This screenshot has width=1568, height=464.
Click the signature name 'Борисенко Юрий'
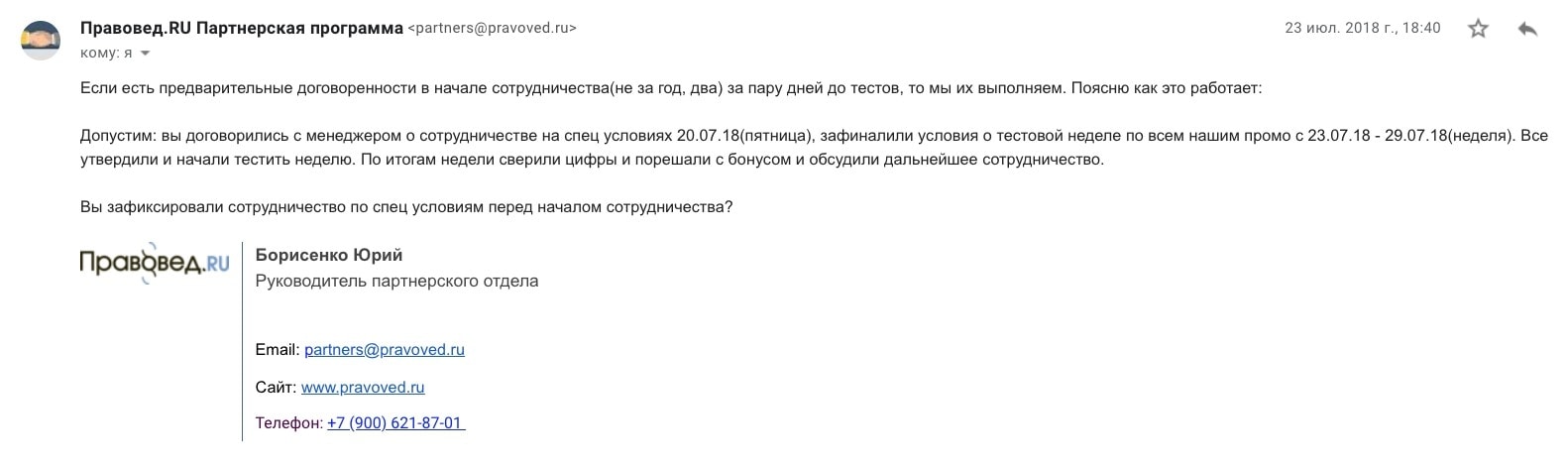329,256
